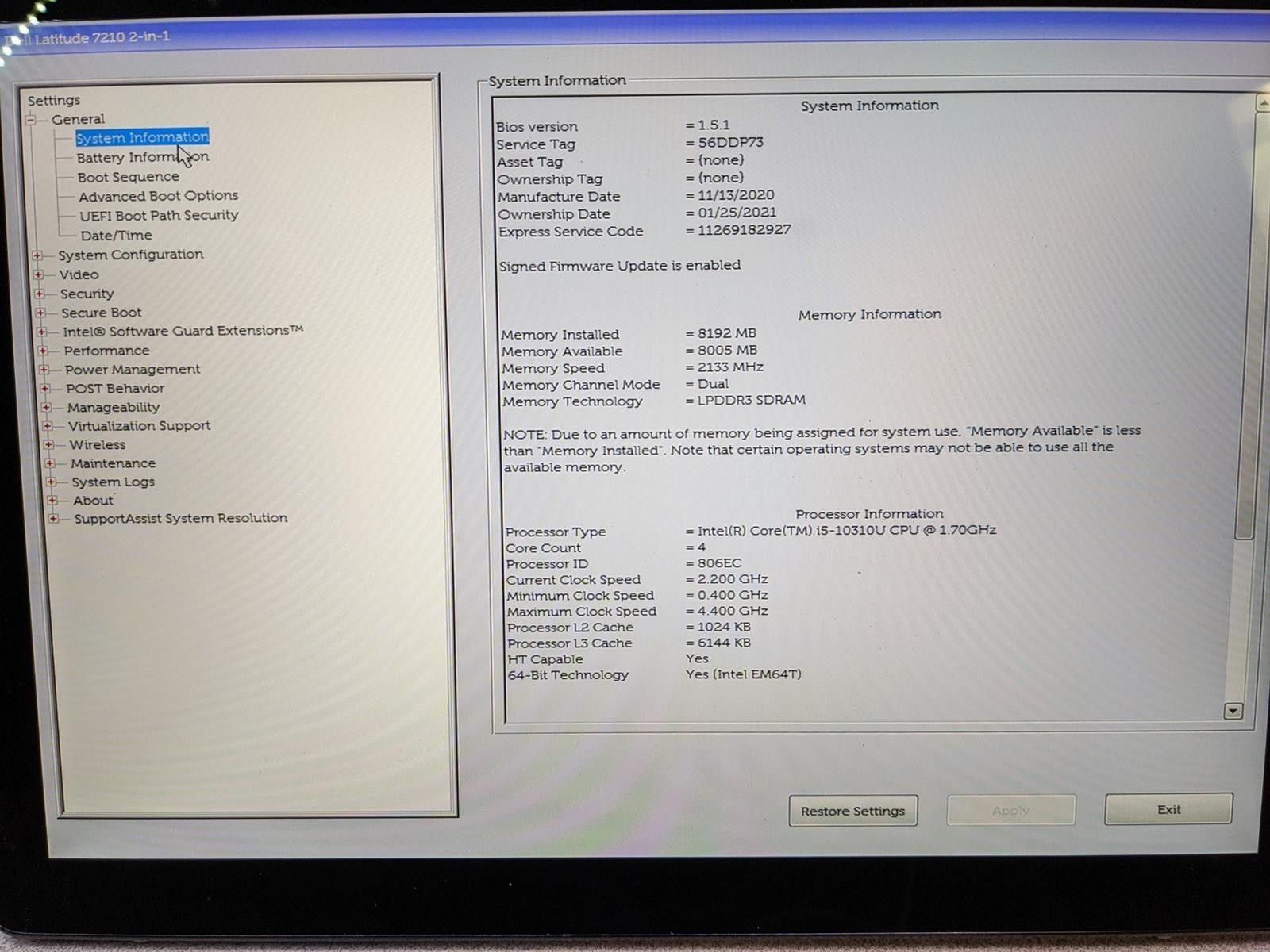This screenshot has height=952, width=1270.
Task: Select the Manageability label
Action: click(114, 407)
